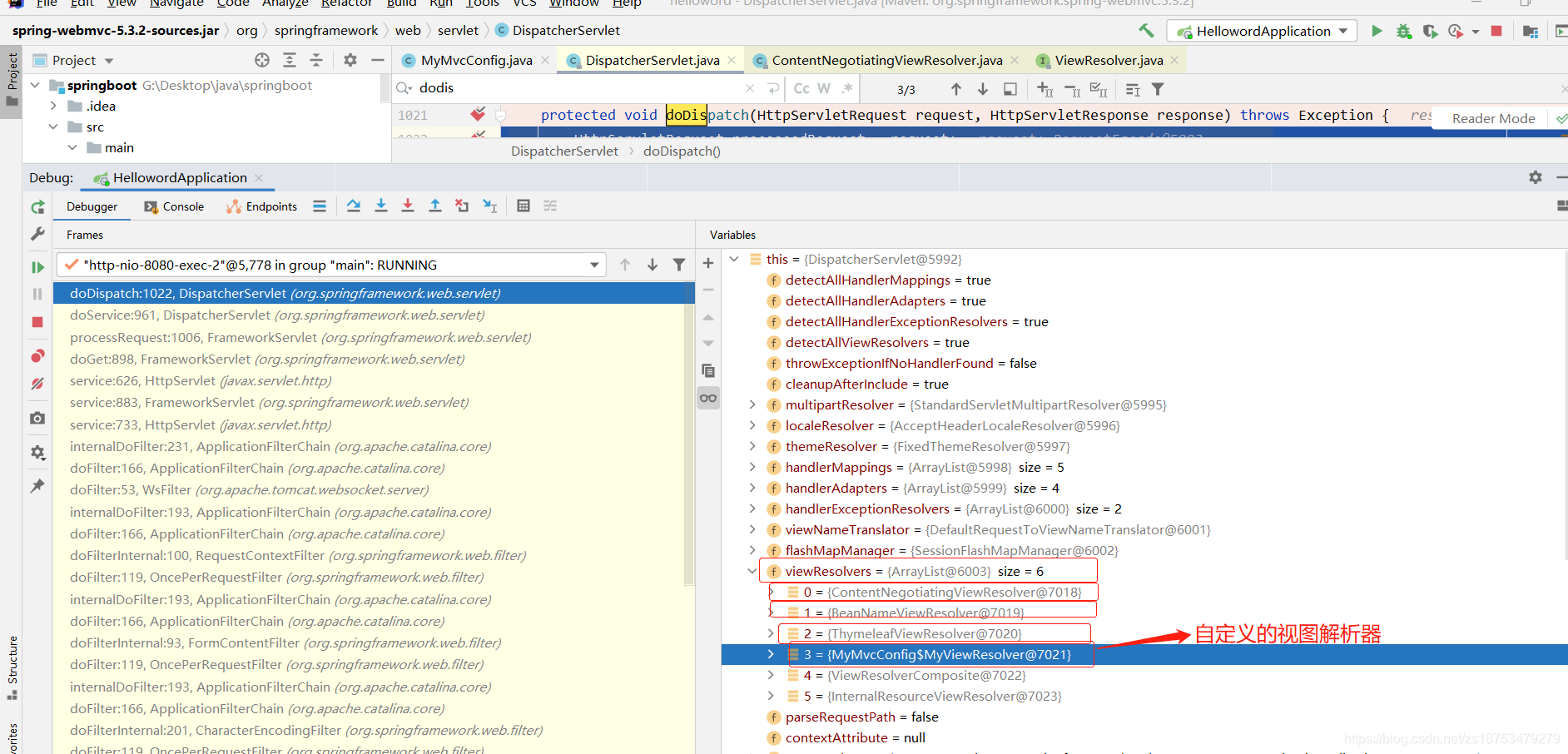Open the Structure tool window button

pyautogui.click(x=12, y=668)
